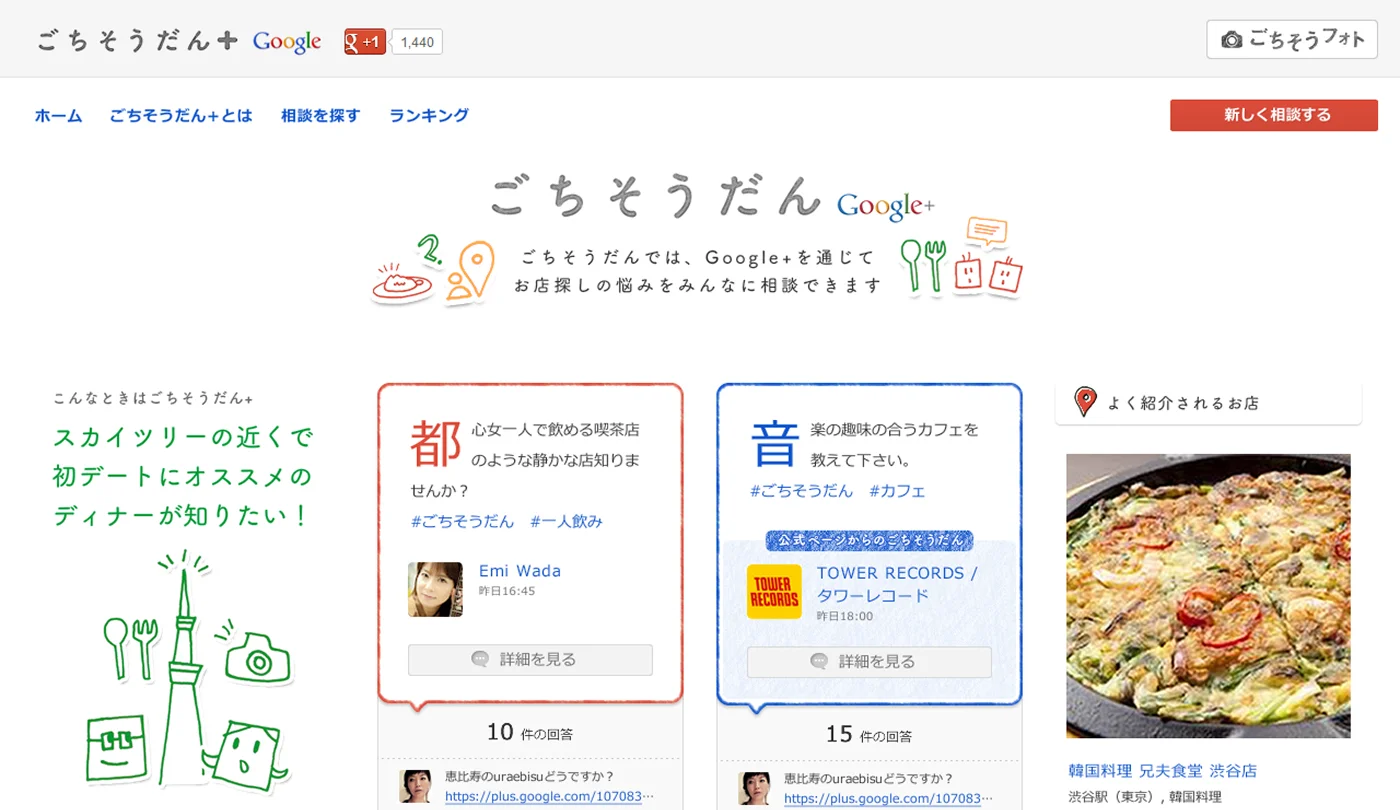Click the Google logo in header
This screenshot has height=810, width=1400.
(287, 42)
